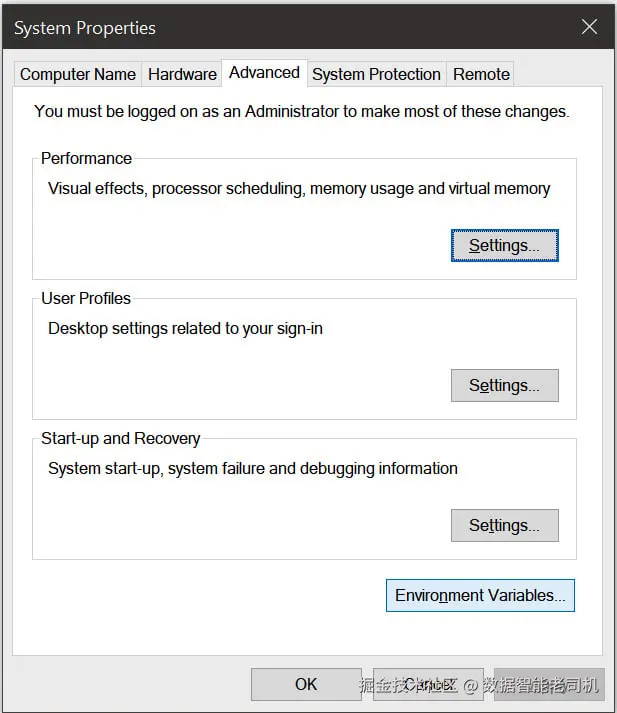This screenshot has width=617, height=713.
Task: Select the Advanced tab
Action: [x=264, y=72]
